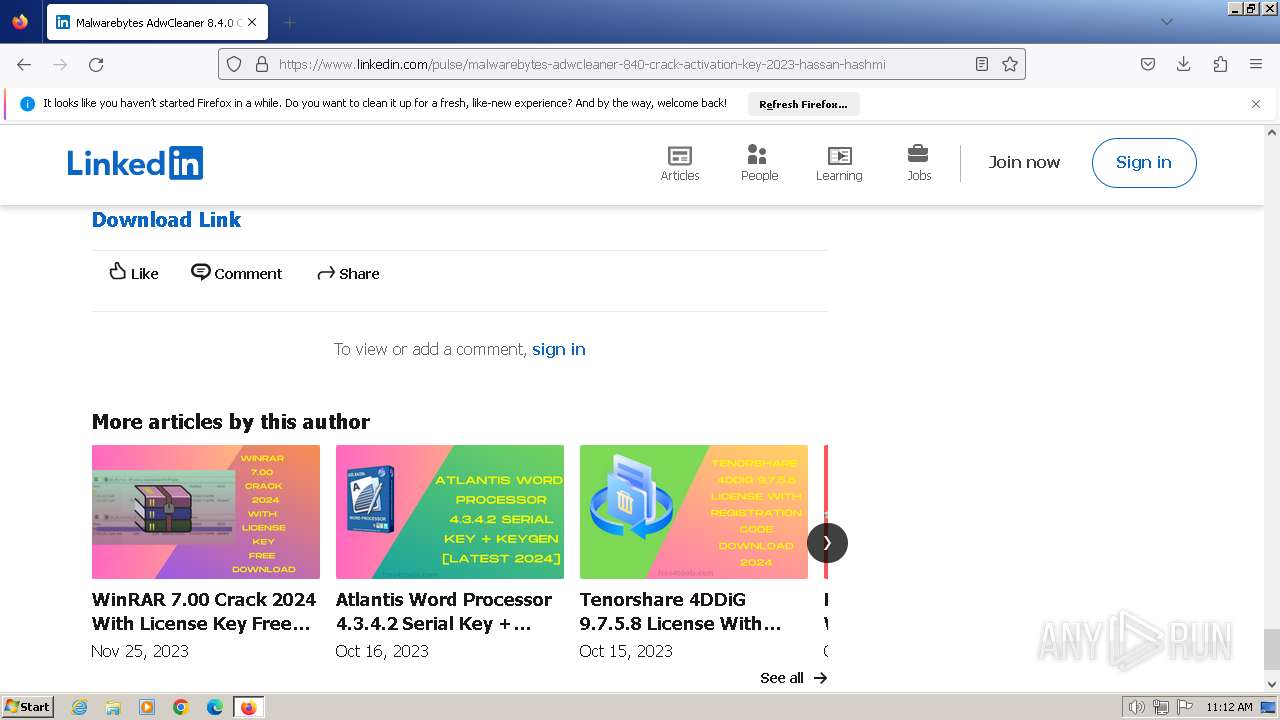Image resolution: width=1280 pixels, height=720 pixels.
Task: Reload the current page
Action: [x=96, y=64]
